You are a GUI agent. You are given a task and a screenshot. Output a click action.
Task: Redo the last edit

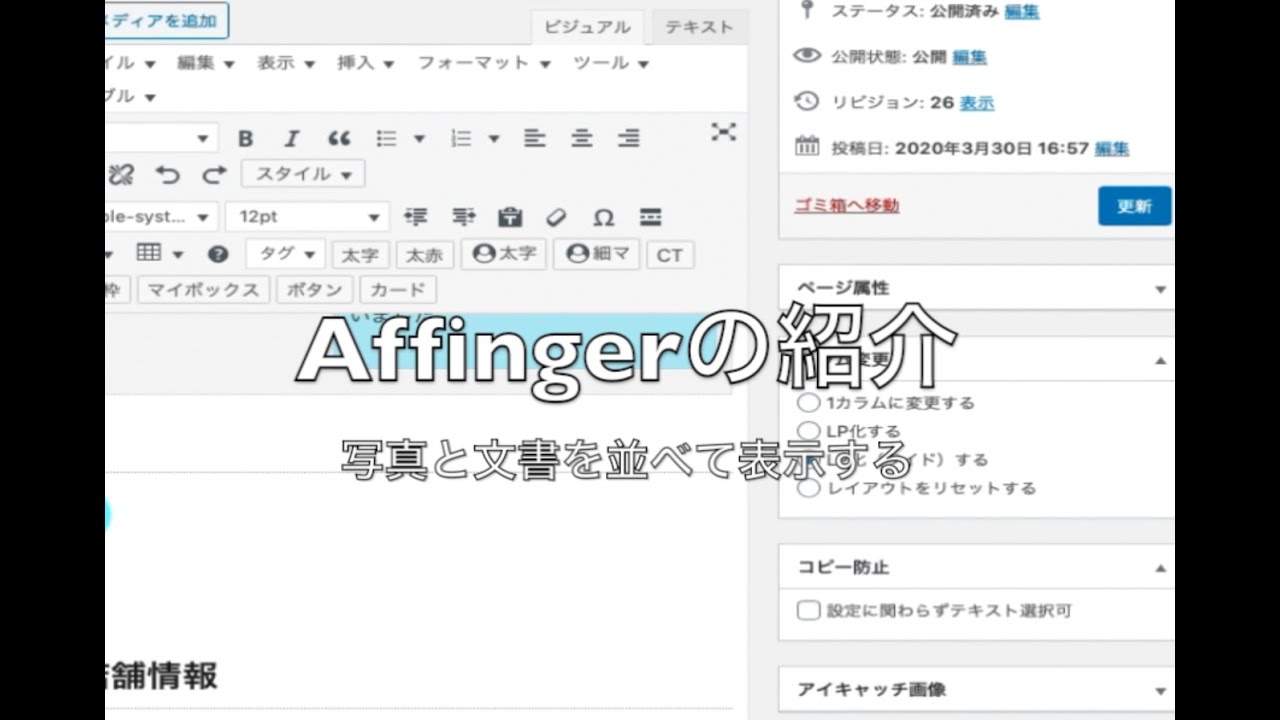[x=214, y=175]
